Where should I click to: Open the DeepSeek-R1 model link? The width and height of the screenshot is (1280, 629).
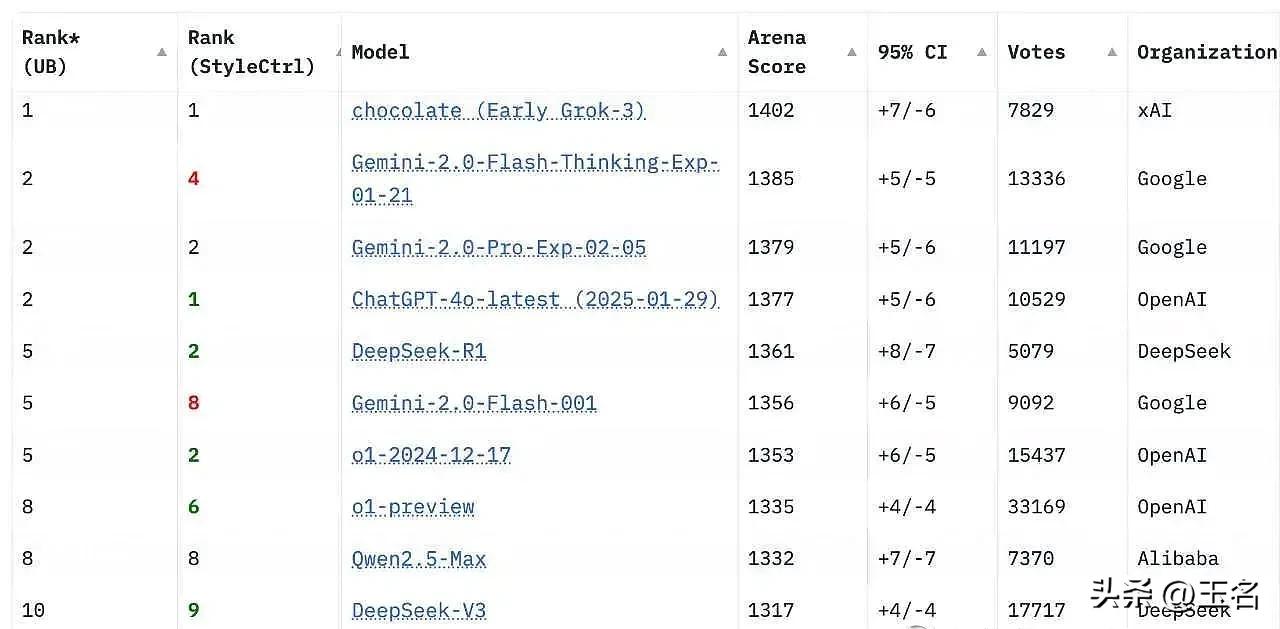pos(419,351)
